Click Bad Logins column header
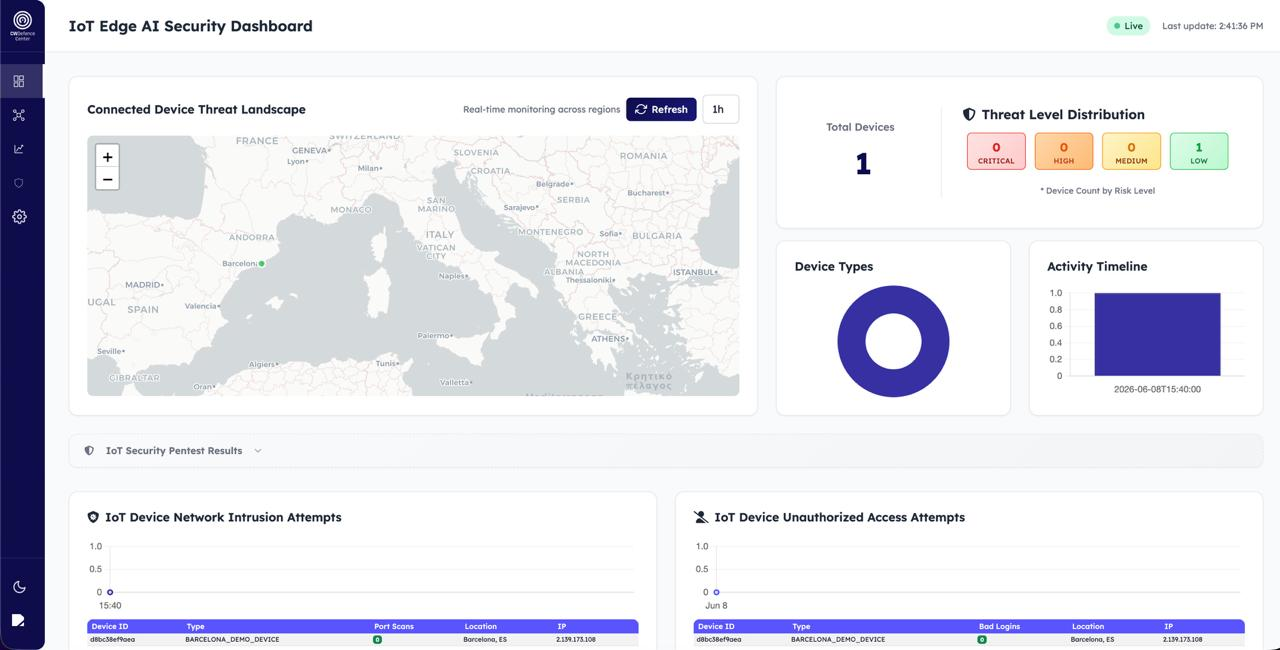The image size is (1280, 650). click(x=1000, y=626)
